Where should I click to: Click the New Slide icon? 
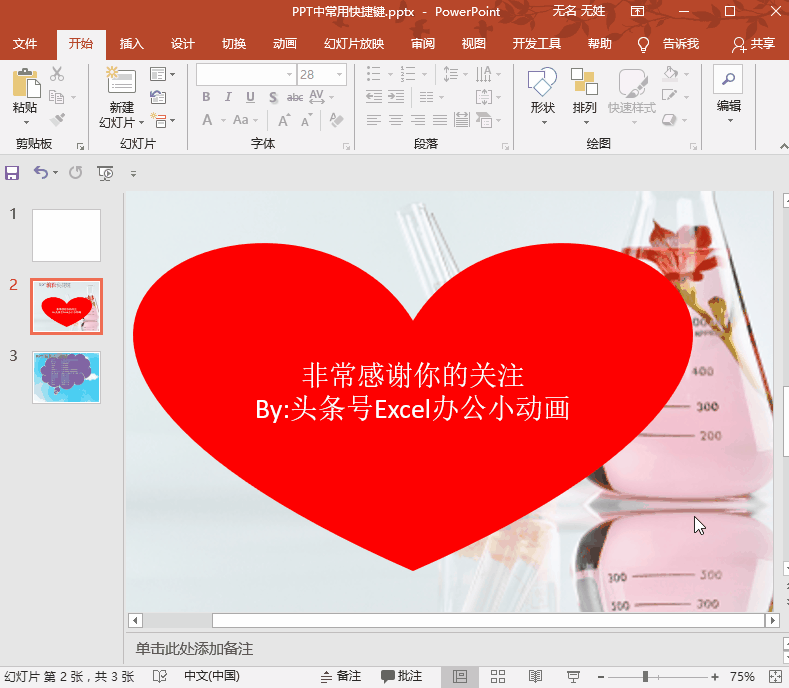pyautogui.click(x=121, y=81)
